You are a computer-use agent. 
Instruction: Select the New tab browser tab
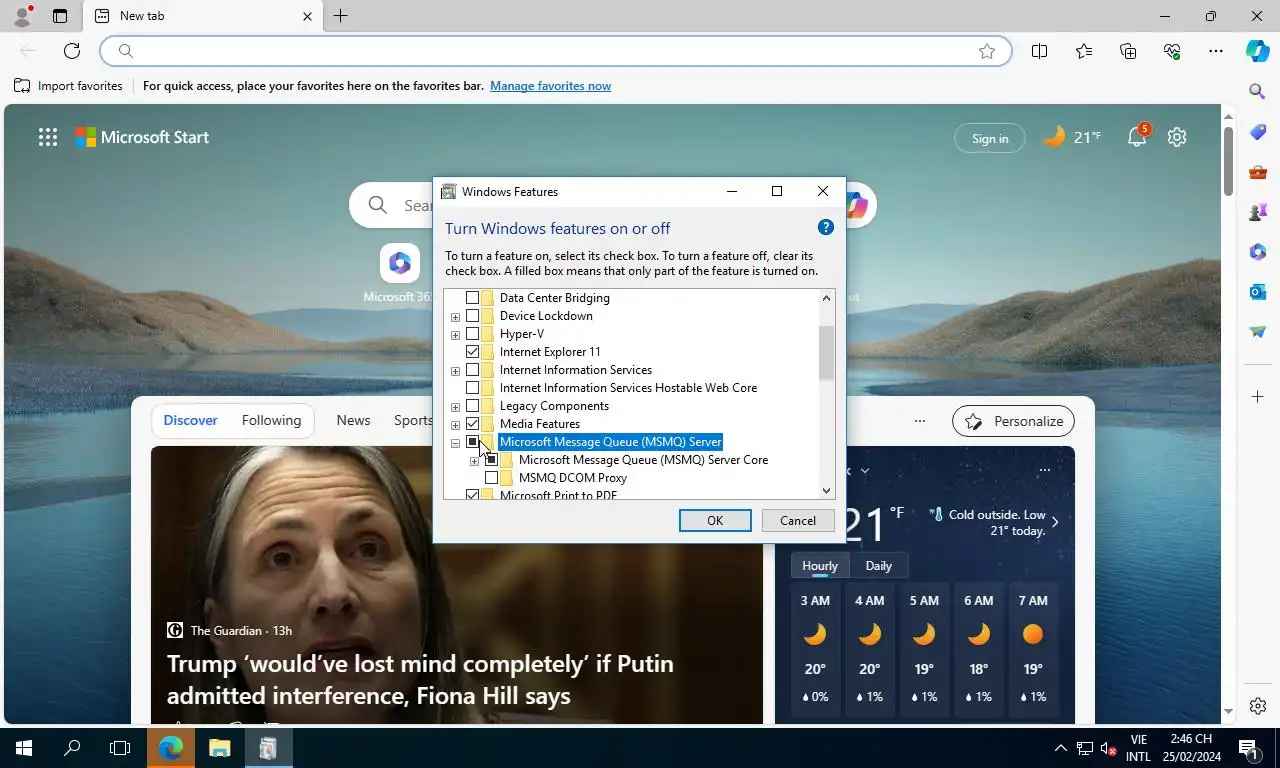click(x=203, y=16)
